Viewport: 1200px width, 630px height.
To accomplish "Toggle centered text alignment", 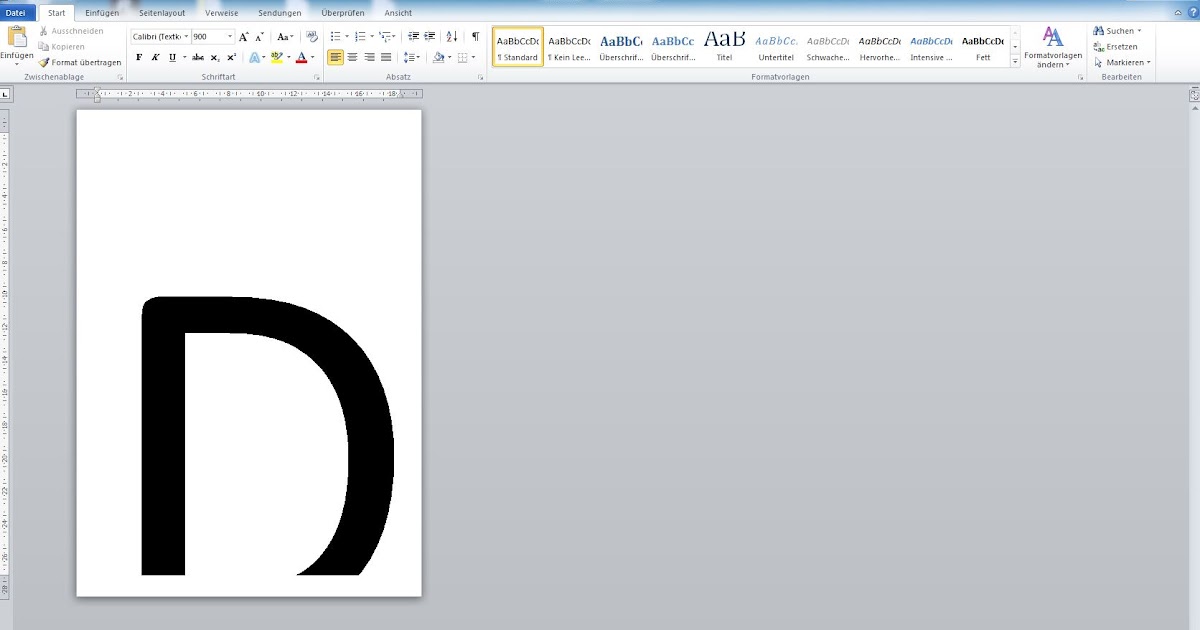I will 353,58.
